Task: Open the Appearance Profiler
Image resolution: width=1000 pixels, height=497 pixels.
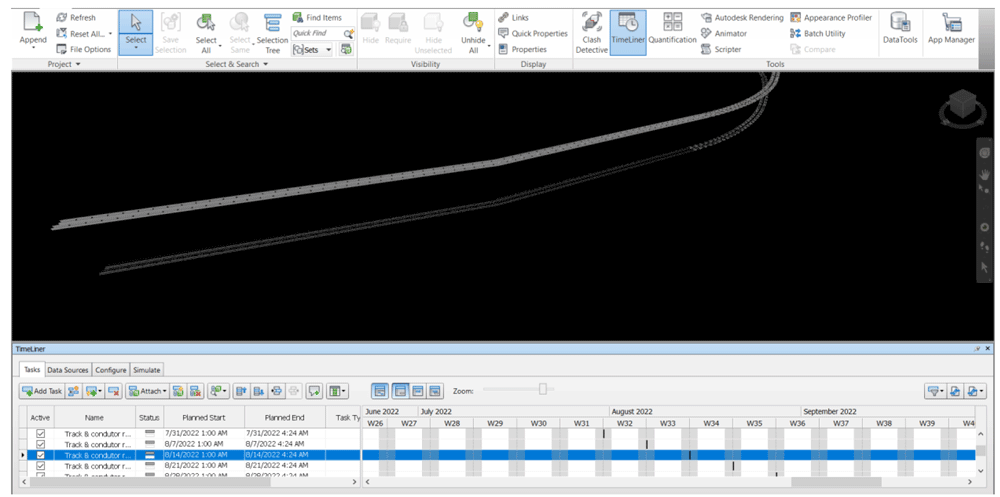Action: pos(831,18)
